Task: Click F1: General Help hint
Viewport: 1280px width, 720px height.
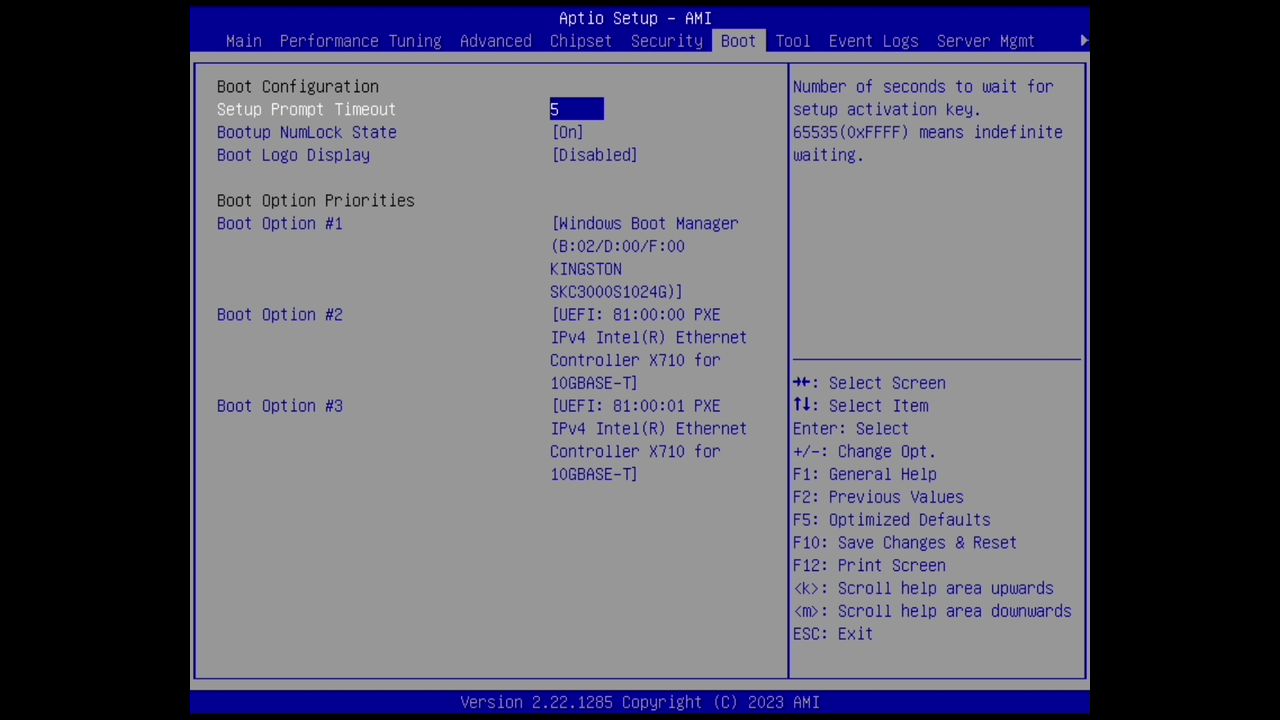Action: [864, 474]
